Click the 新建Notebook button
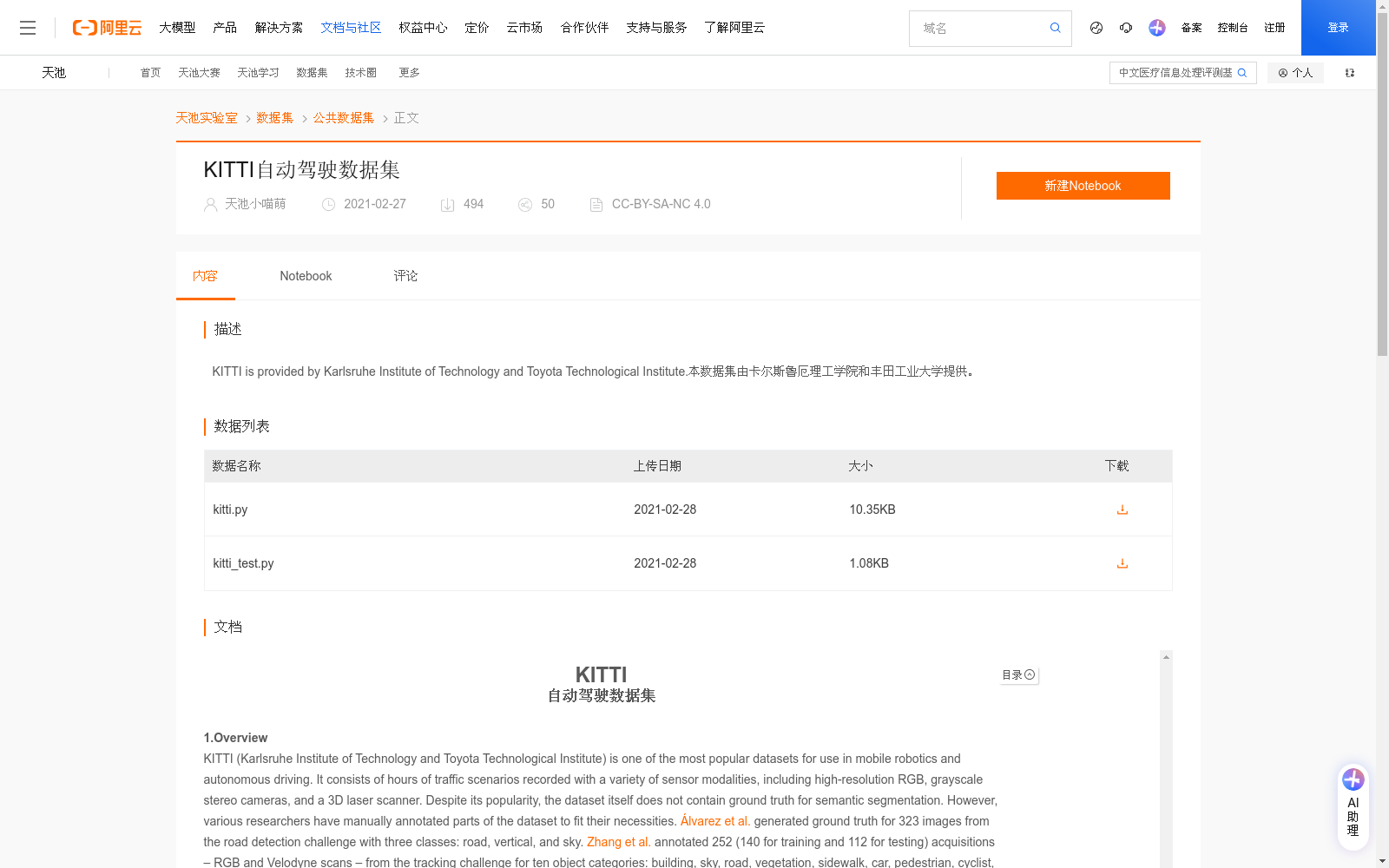1389x868 pixels. pos(1083,186)
